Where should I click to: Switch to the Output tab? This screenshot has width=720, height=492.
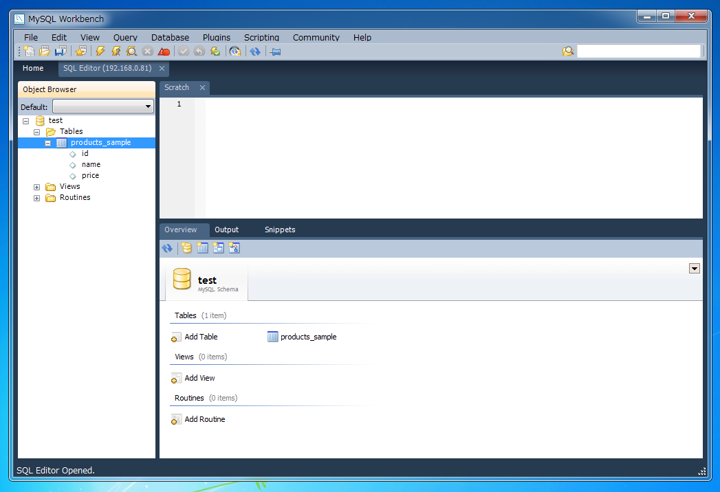226,230
